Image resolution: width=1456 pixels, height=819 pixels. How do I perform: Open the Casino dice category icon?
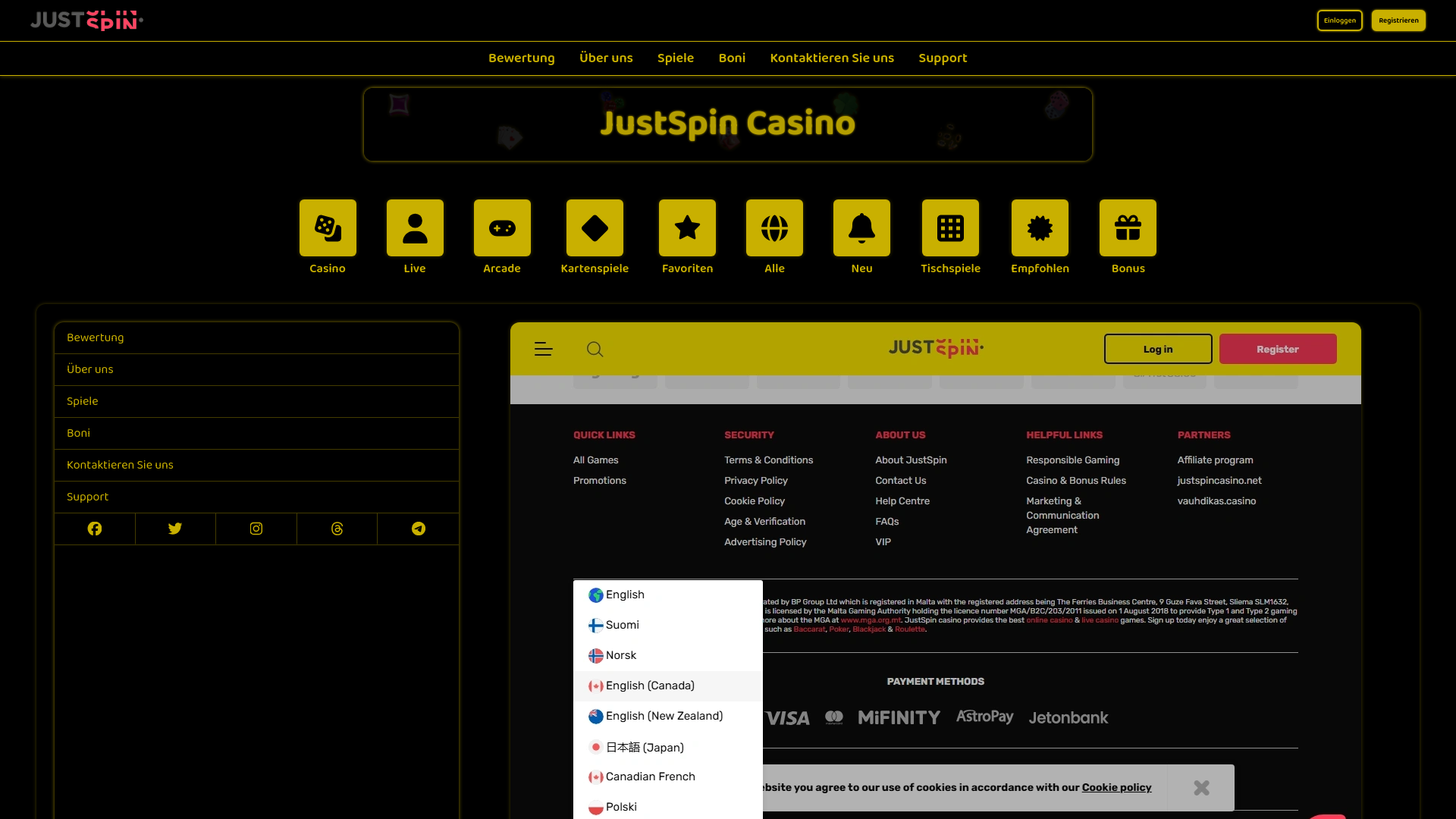[x=328, y=227]
